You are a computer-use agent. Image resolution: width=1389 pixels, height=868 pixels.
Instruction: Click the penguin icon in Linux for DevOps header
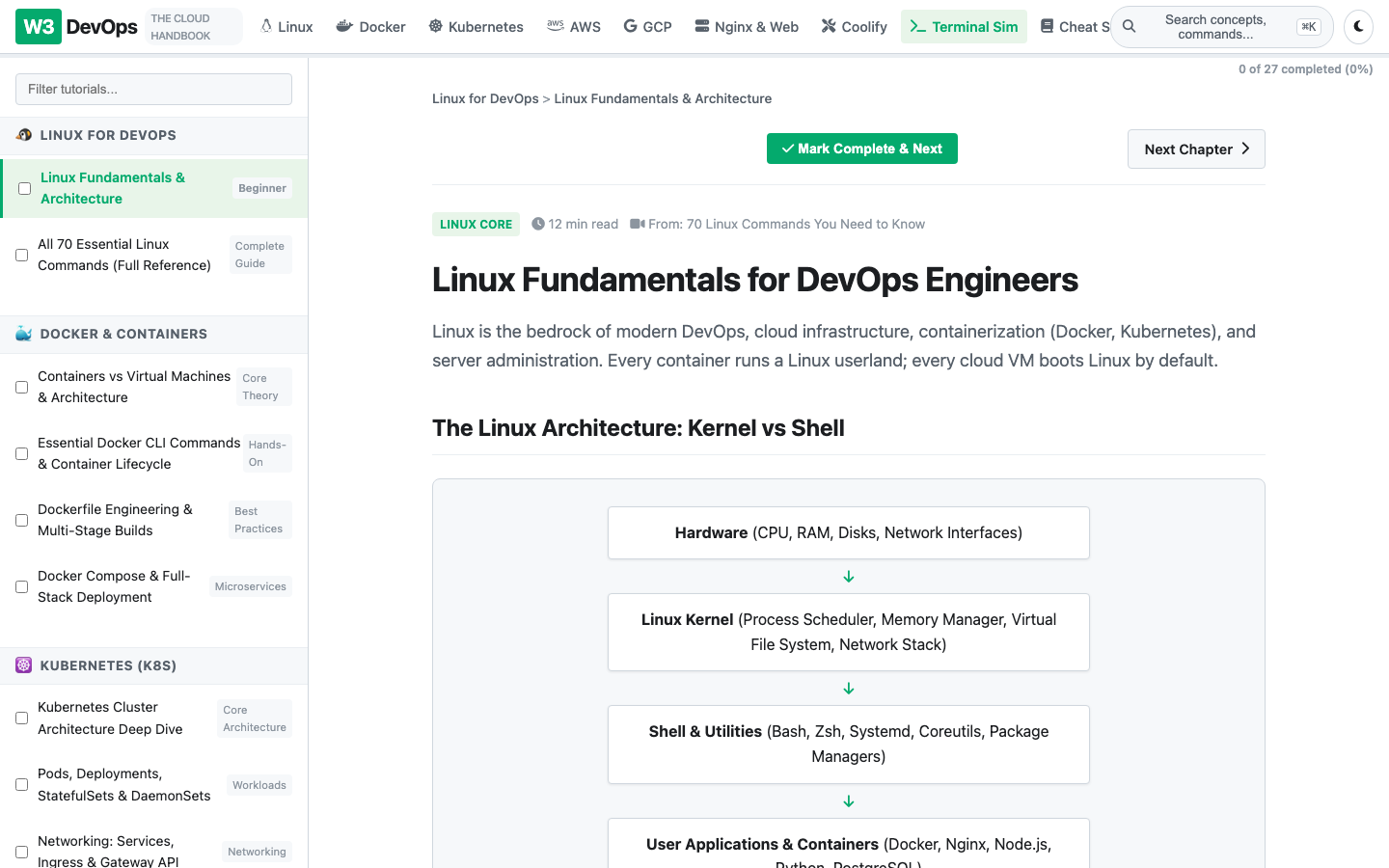click(x=24, y=135)
